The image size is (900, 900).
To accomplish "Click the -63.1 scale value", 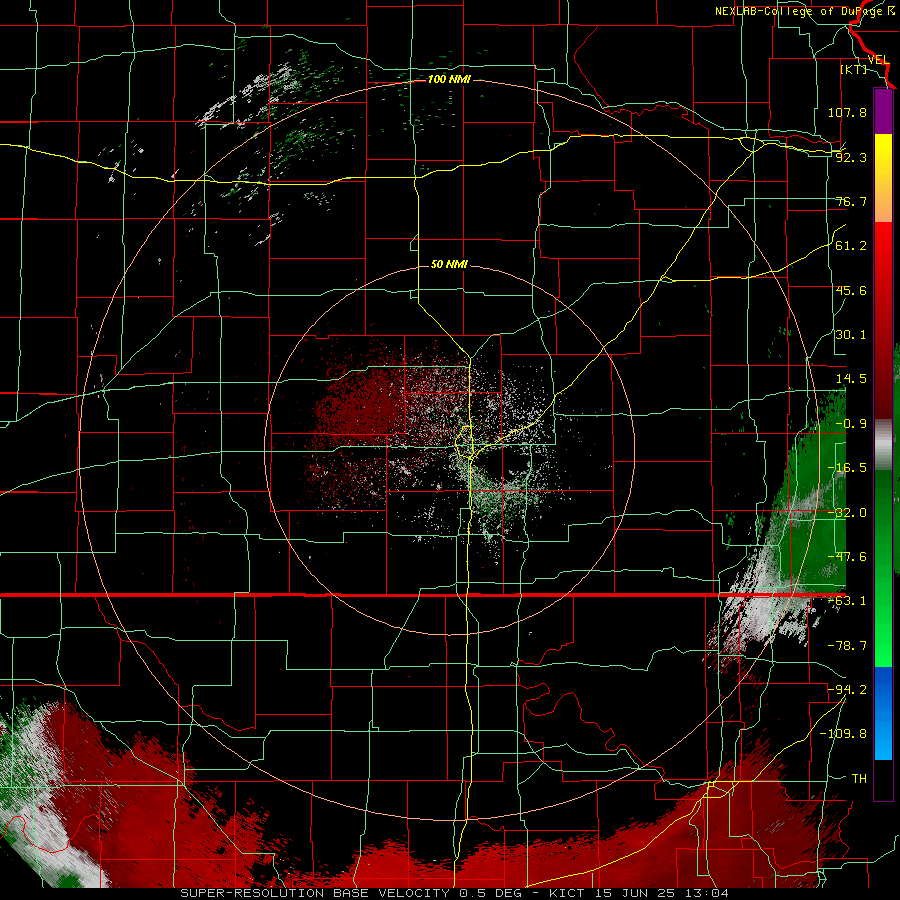I will [x=847, y=601].
